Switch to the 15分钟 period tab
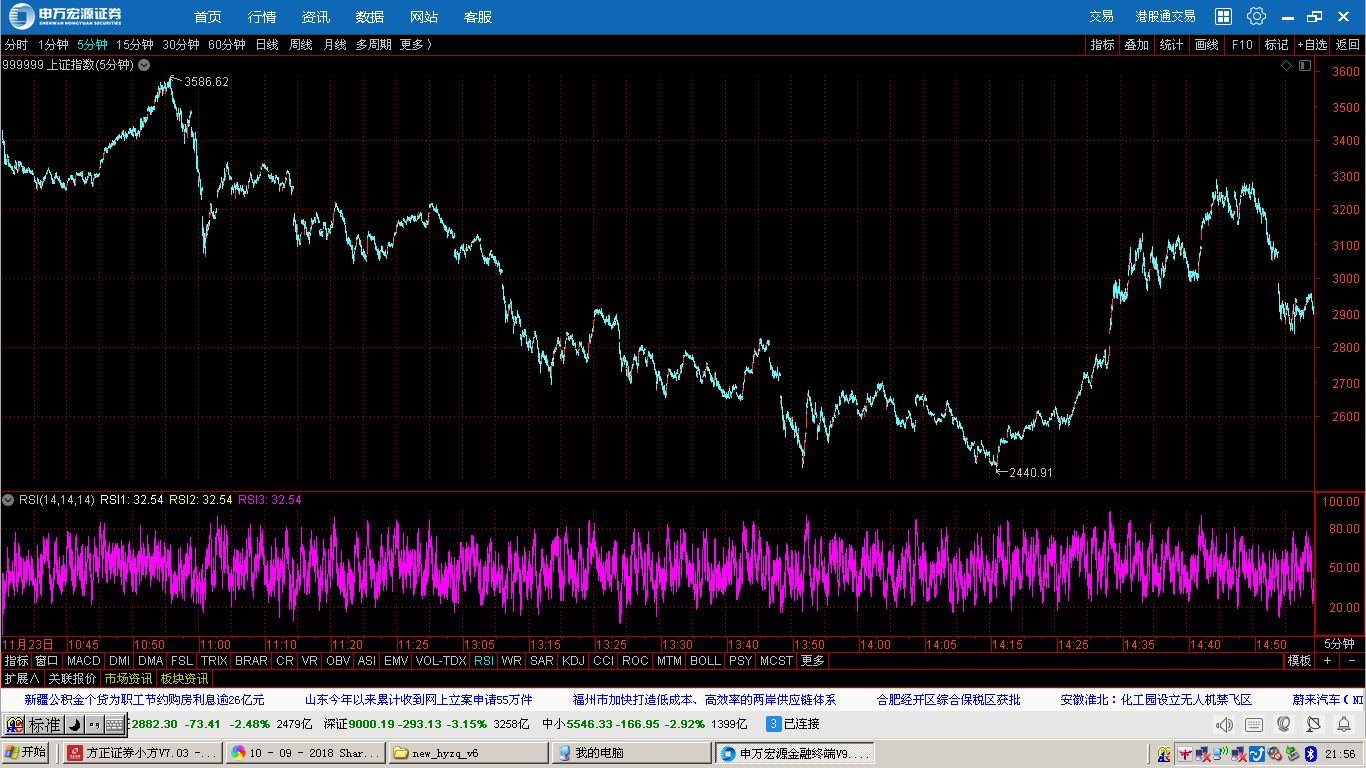 (x=135, y=45)
